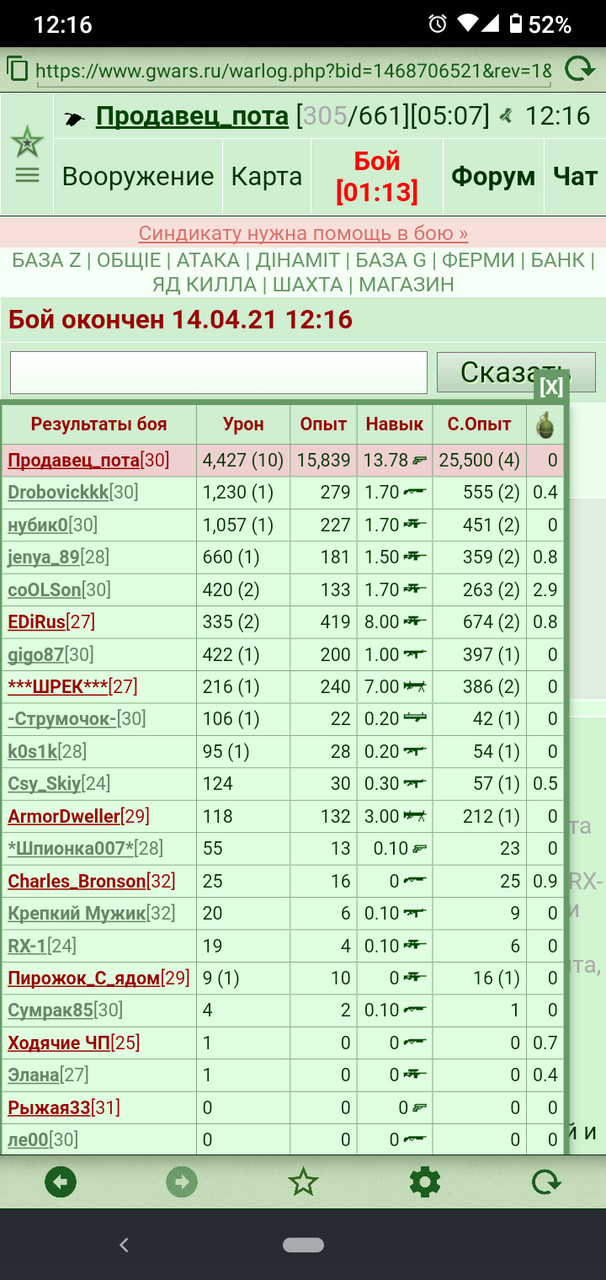Open Csy_Skiy player link
The width and height of the screenshot is (606, 1280).
point(45,784)
